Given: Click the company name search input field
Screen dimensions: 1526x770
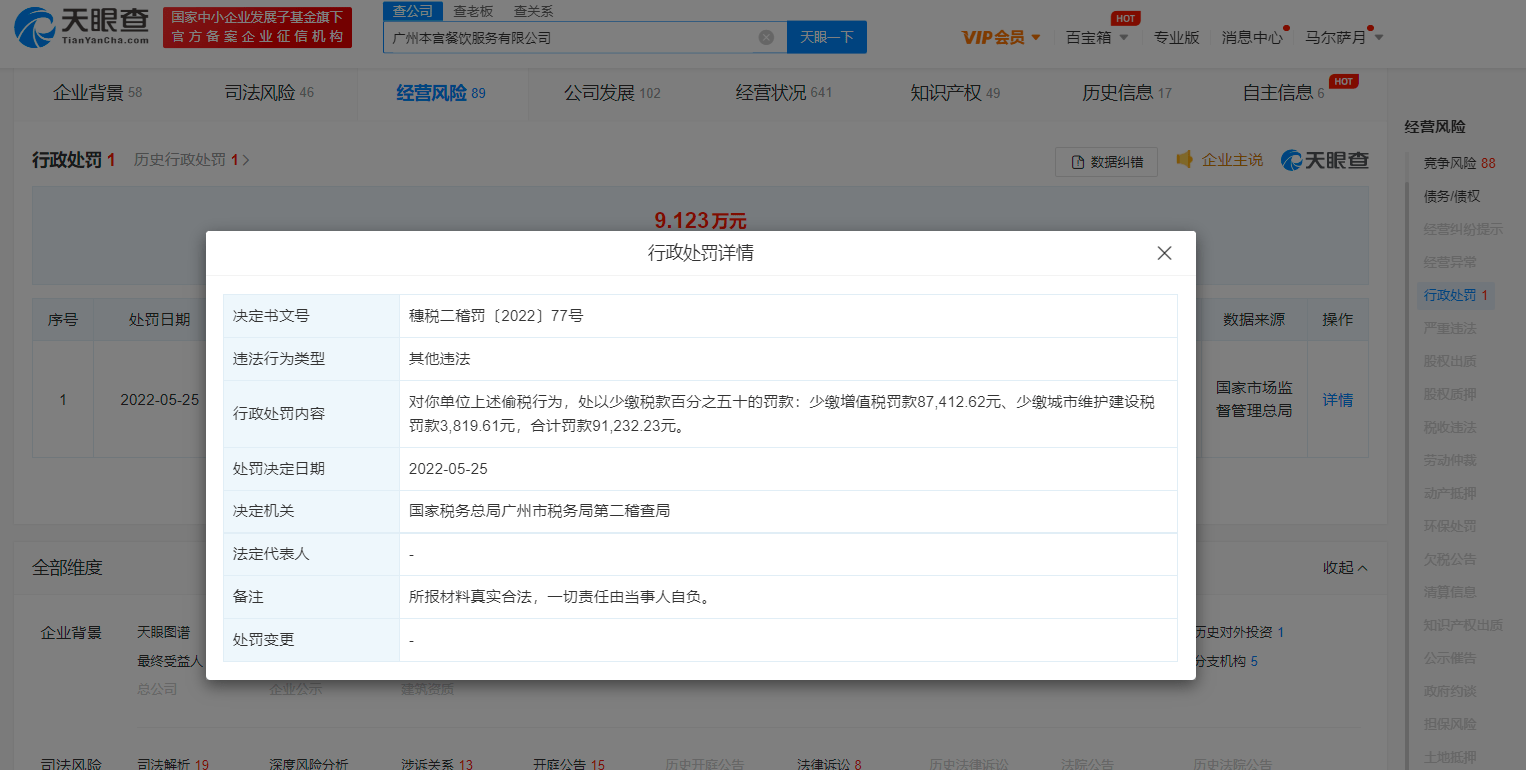Looking at the screenshot, I should point(570,36).
